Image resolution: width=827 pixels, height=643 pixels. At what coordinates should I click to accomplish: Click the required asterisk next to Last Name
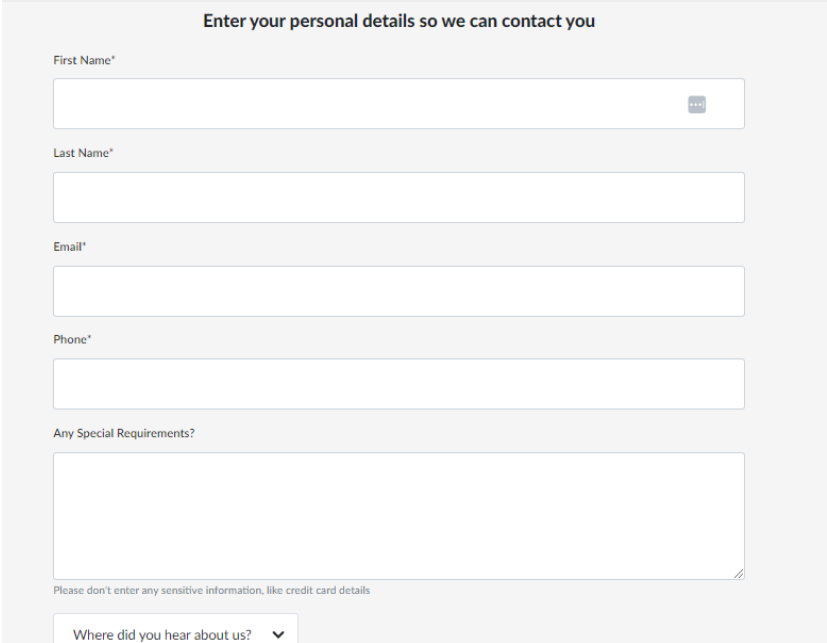[112, 152]
